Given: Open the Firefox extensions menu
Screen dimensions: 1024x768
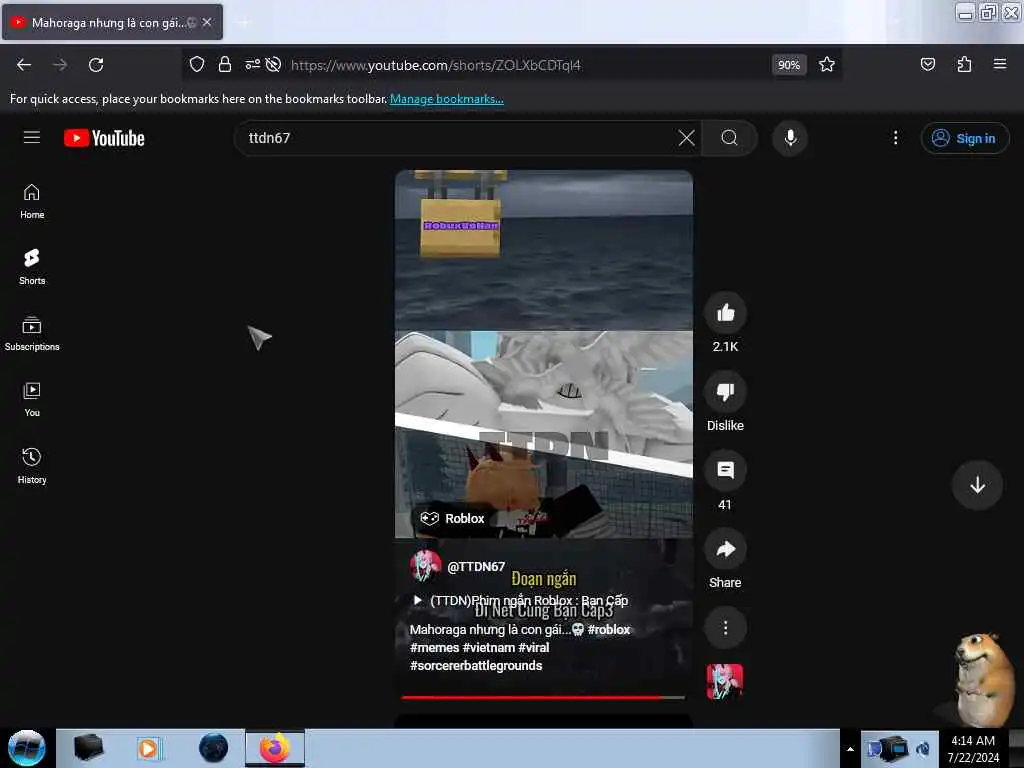Looking at the screenshot, I should tap(964, 65).
